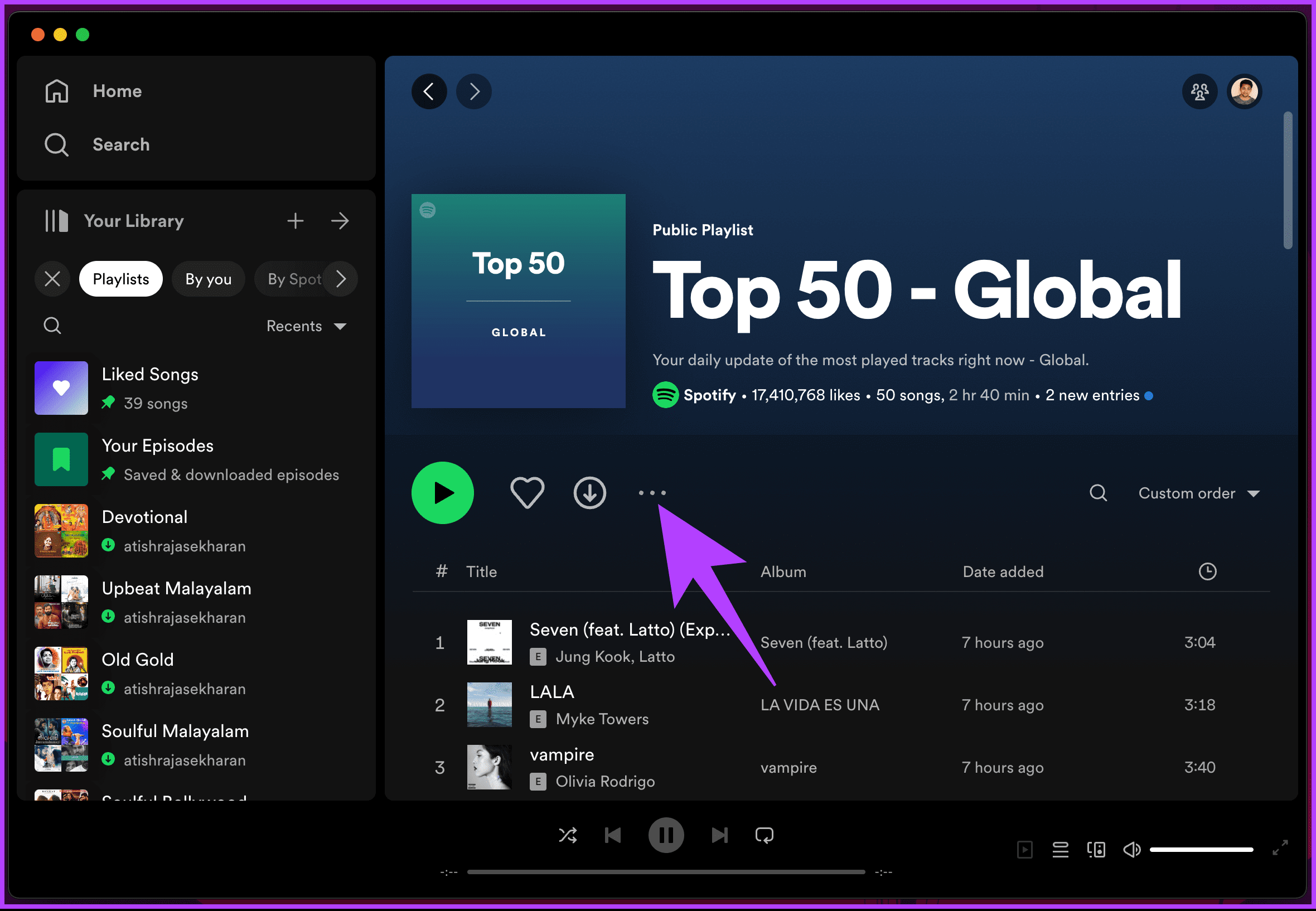Mute the volume speaker

1131,849
